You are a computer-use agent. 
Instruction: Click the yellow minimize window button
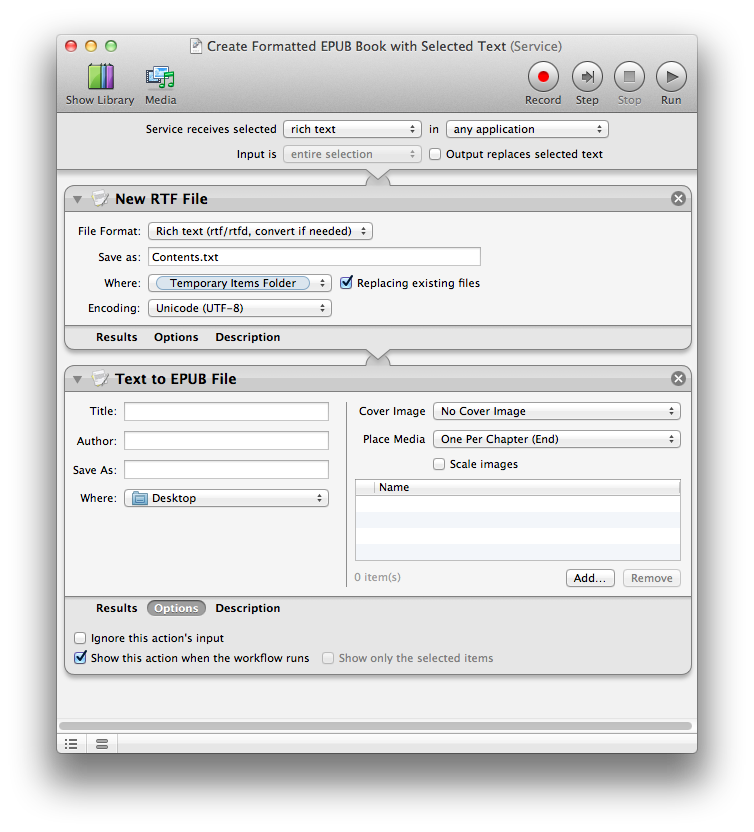(91, 46)
